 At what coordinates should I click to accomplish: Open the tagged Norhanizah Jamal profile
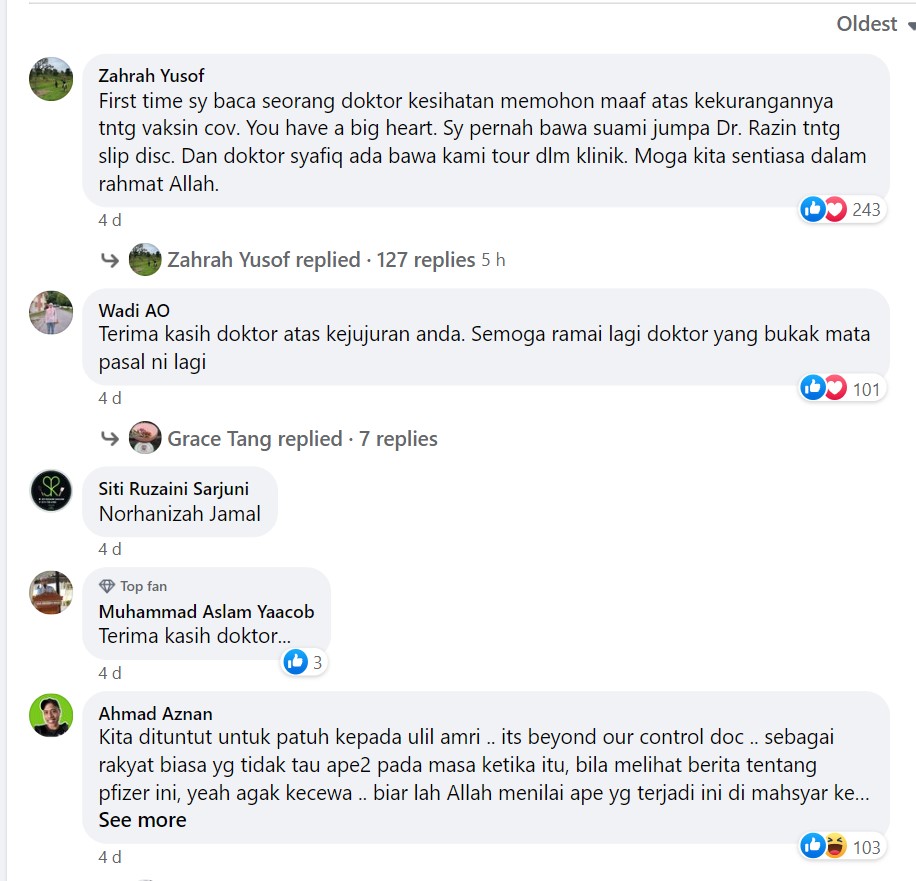(180, 514)
